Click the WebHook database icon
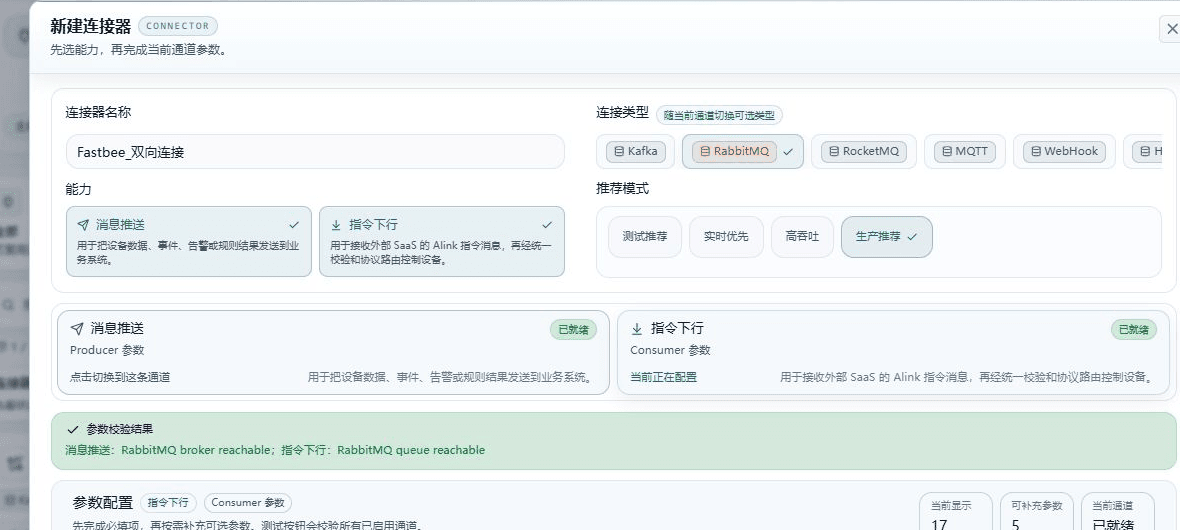The width and height of the screenshot is (1180, 530). tap(1036, 151)
